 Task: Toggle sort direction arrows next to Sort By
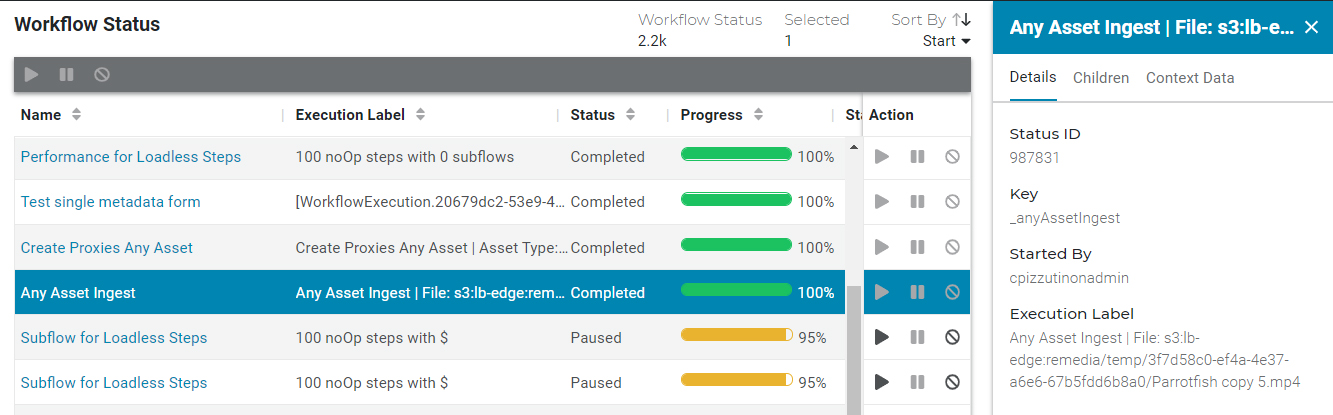pos(962,19)
